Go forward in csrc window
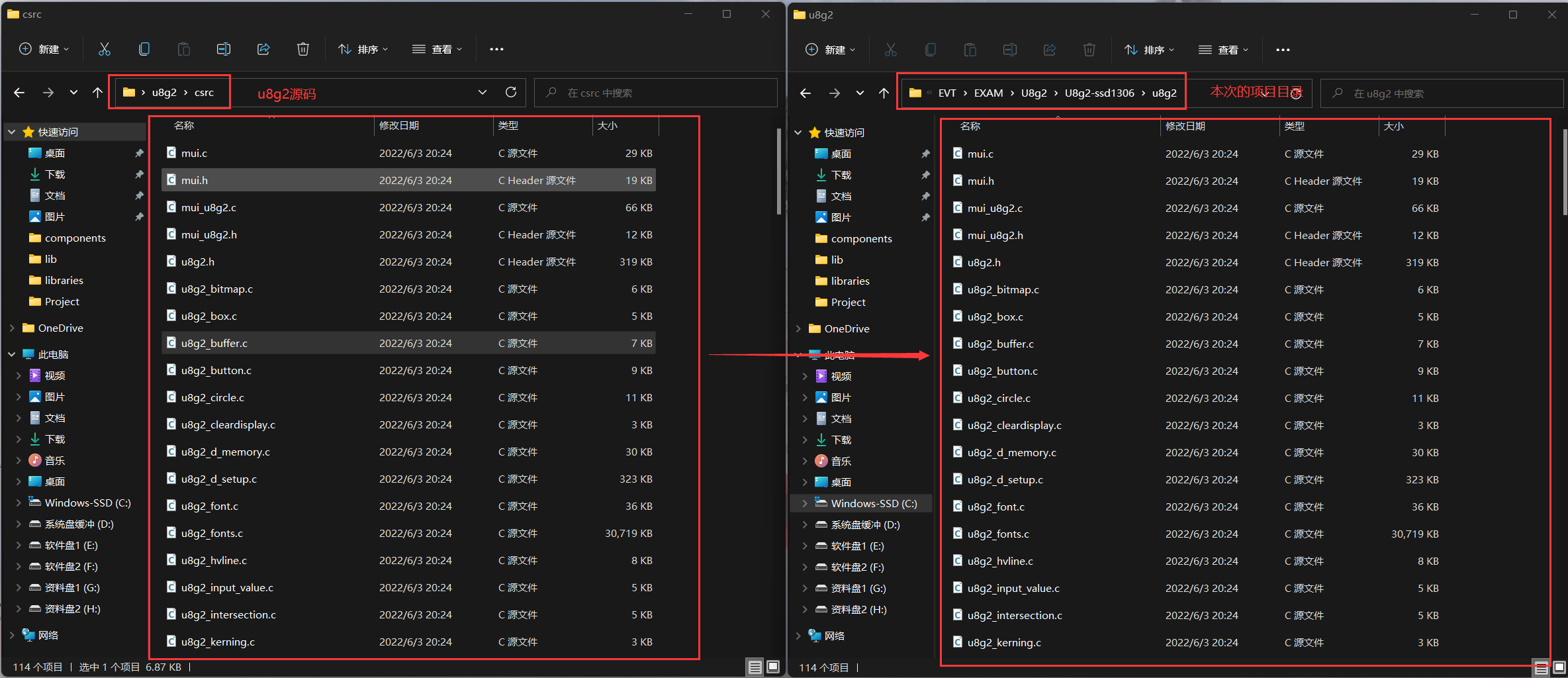Viewport: 1568px width, 678px height. tap(48, 93)
